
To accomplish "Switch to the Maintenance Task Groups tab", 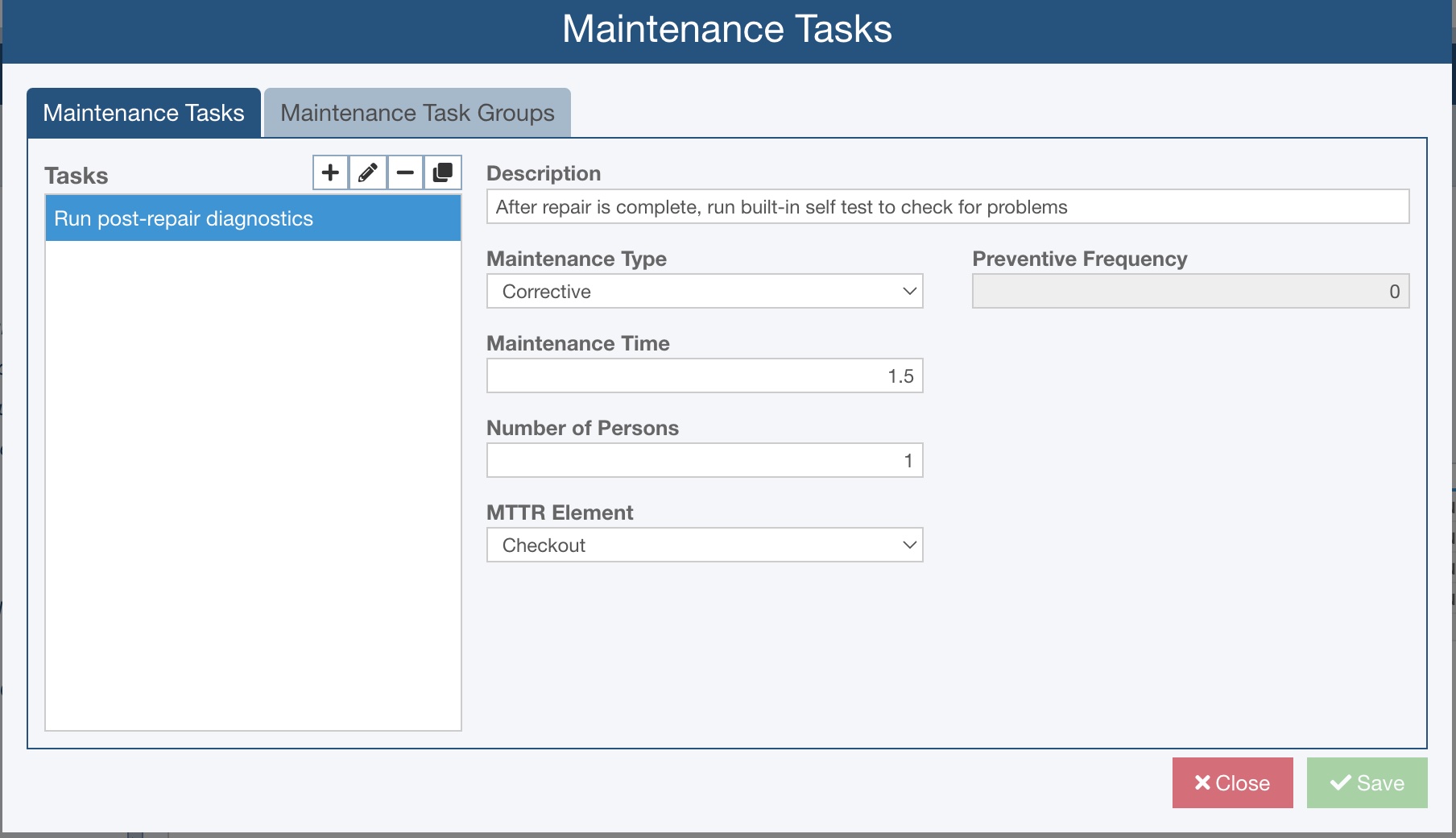I will click(416, 112).
